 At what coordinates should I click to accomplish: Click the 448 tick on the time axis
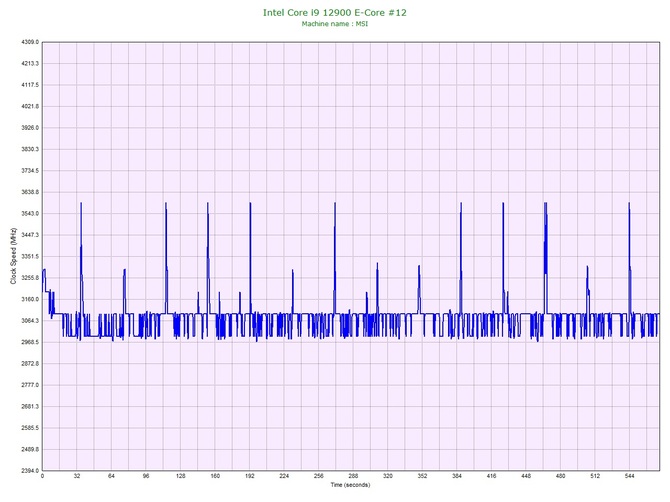[x=526, y=477]
